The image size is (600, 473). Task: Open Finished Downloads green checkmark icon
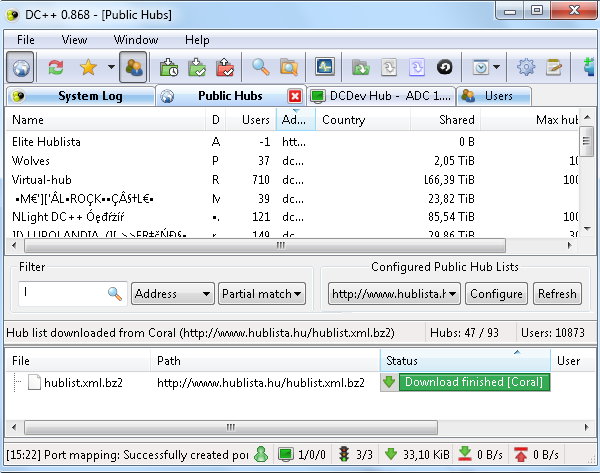tap(197, 68)
